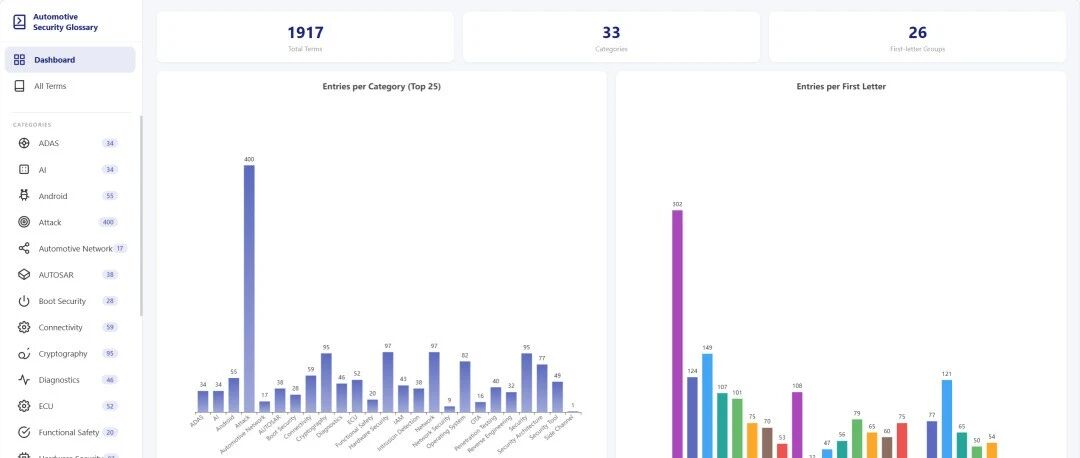1080x458 pixels.
Task: Click the 95 badge beside Cryptography
Action: 110,353
